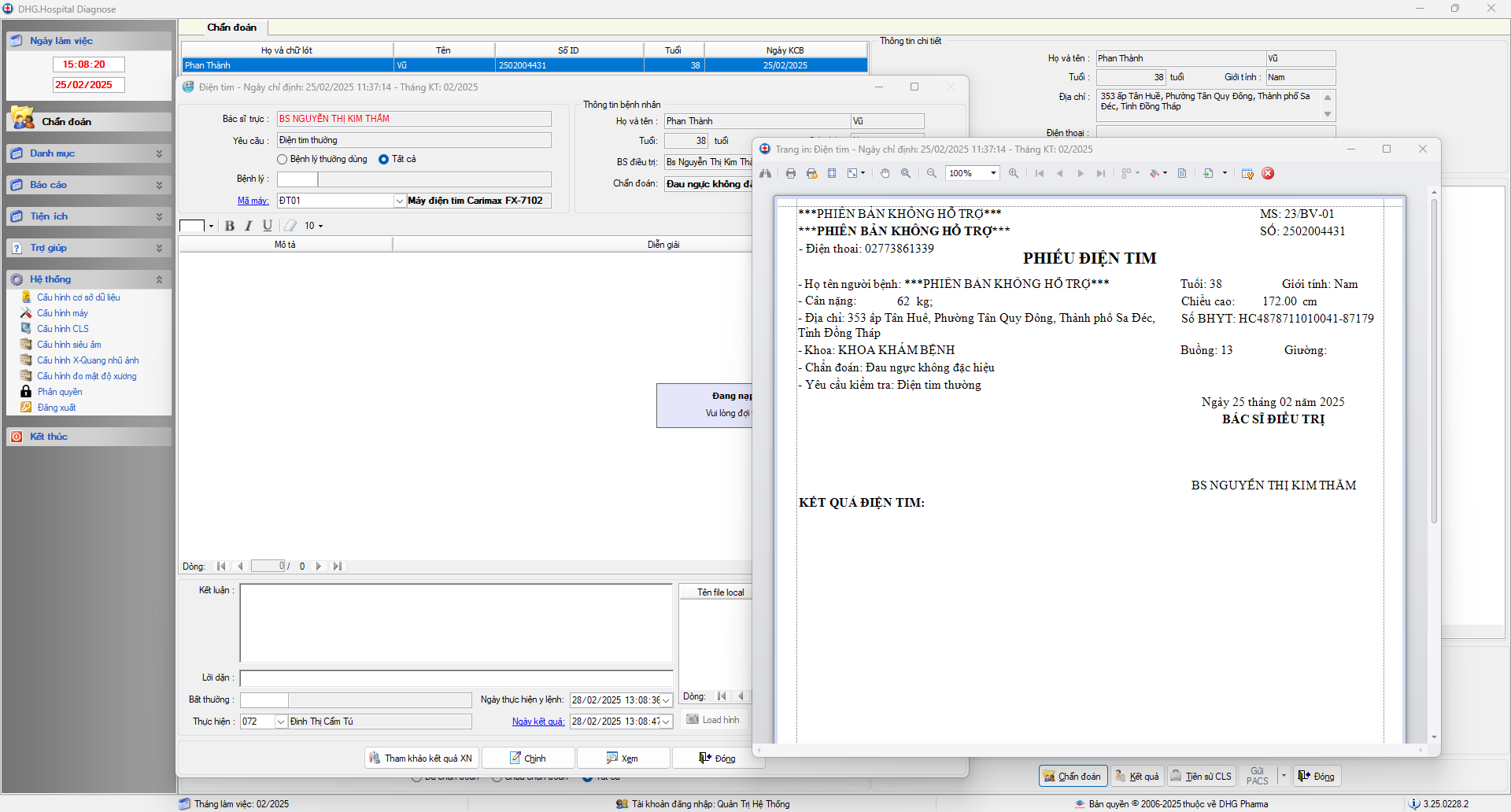Click the font color swatch box
The image size is (1511, 812).
tap(192, 226)
